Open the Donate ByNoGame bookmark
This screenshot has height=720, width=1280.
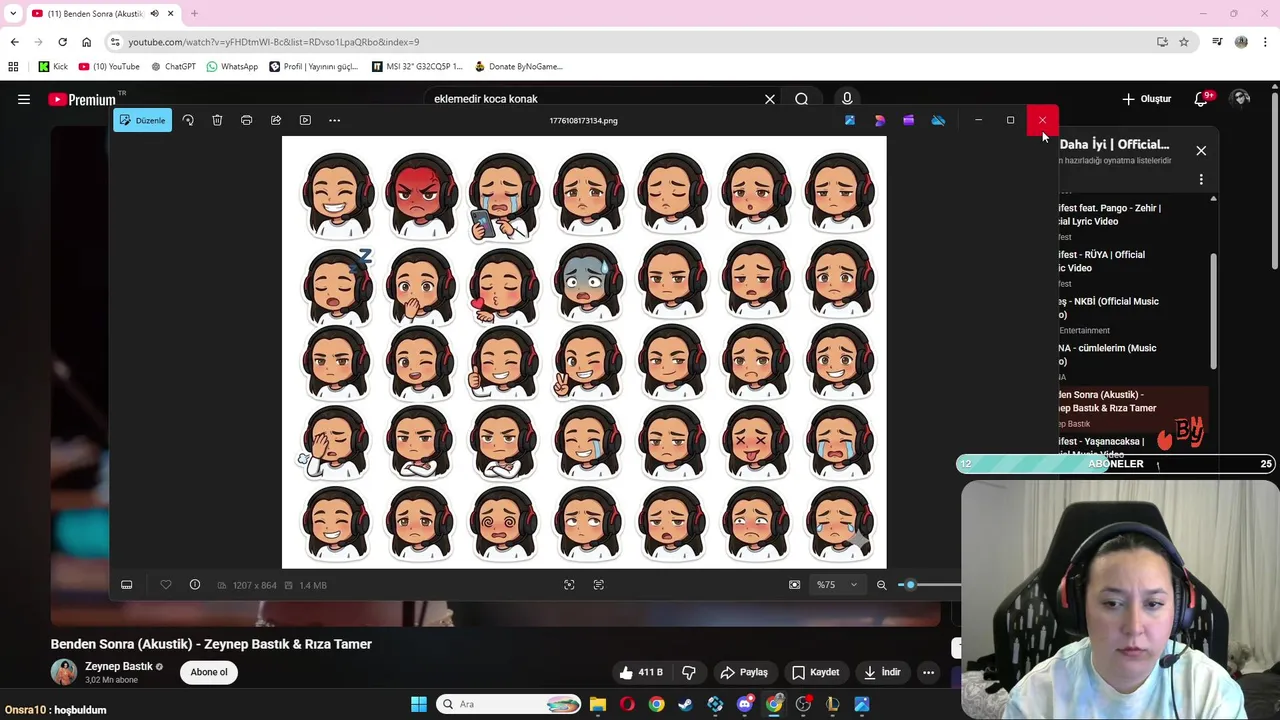pyautogui.click(x=518, y=67)
